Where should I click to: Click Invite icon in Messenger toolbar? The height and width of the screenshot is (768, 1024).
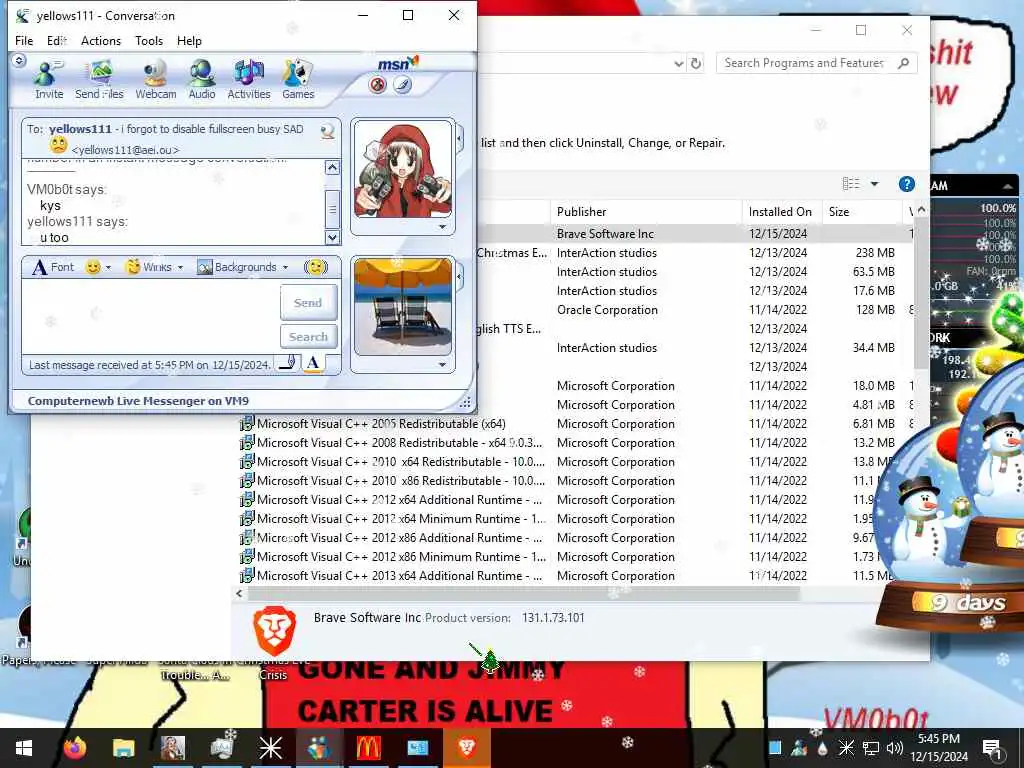click(49, 79)
